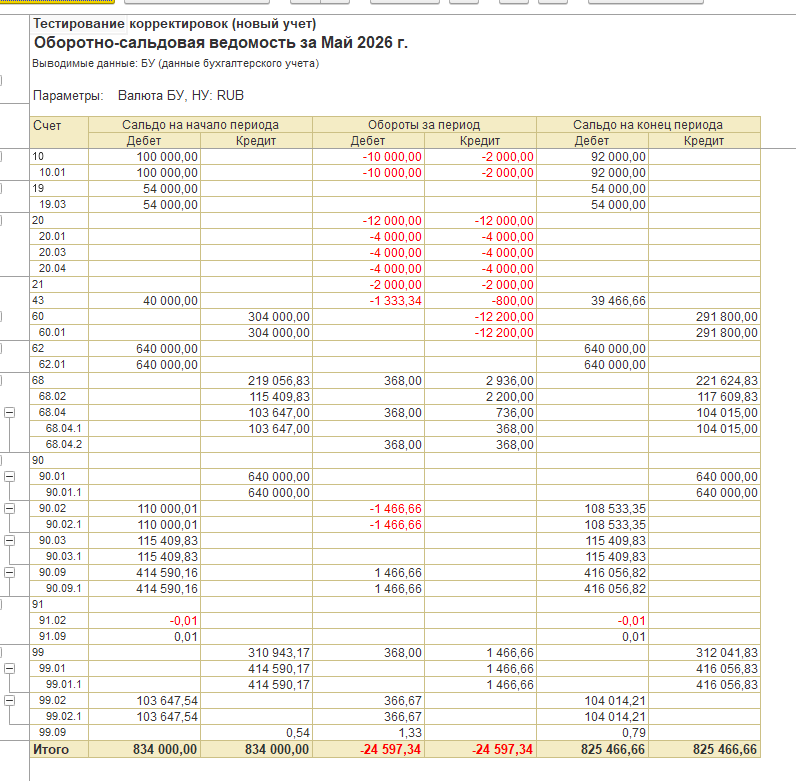This screenshot has width=796, height=781.
Task: Click the credit turnover -12 200,00 in row 60.01
Action: tap(504, 333)
